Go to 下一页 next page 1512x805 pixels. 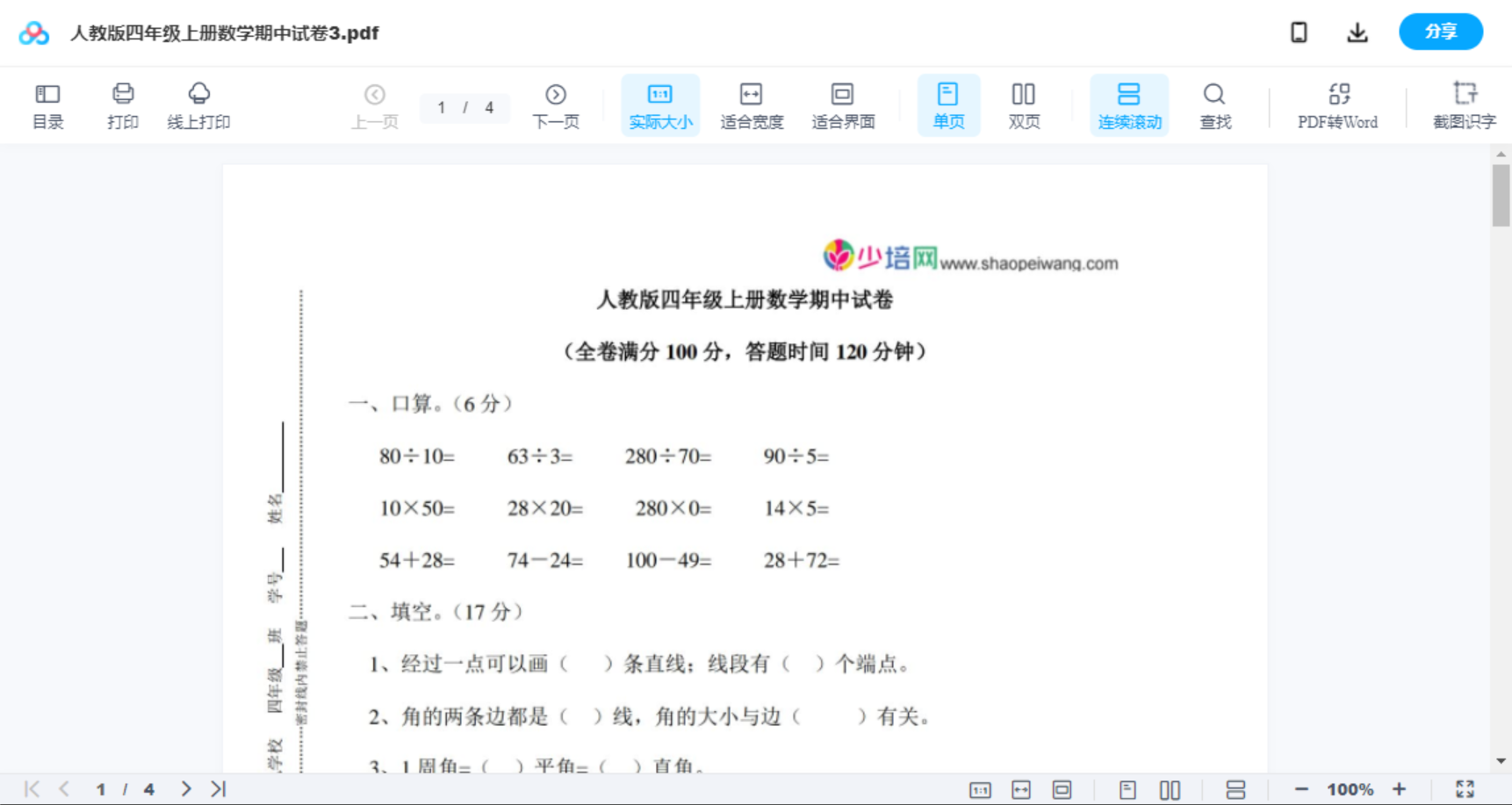(x=556, y=104)
